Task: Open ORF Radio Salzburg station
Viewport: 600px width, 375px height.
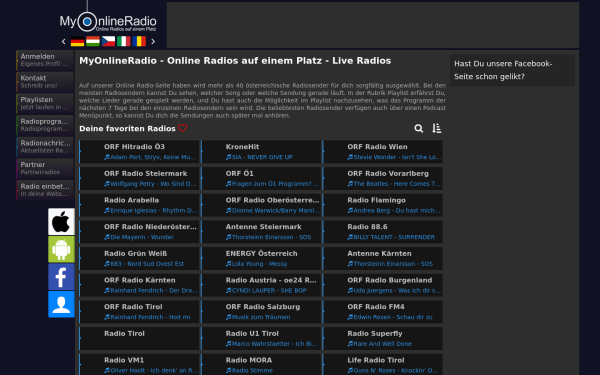Action: point(261,312)
